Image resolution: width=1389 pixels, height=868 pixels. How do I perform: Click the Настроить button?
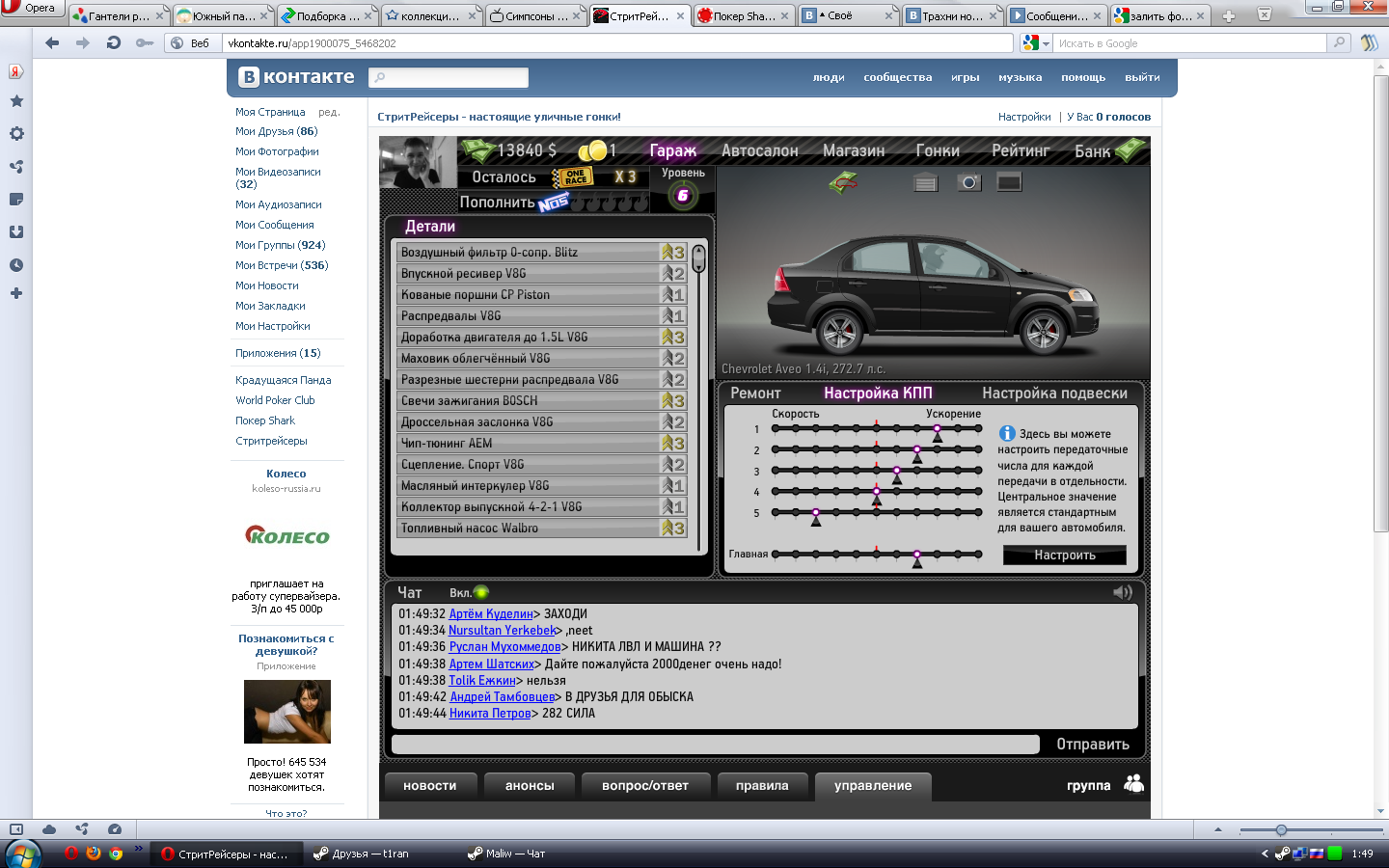[x=1065, y=555]
